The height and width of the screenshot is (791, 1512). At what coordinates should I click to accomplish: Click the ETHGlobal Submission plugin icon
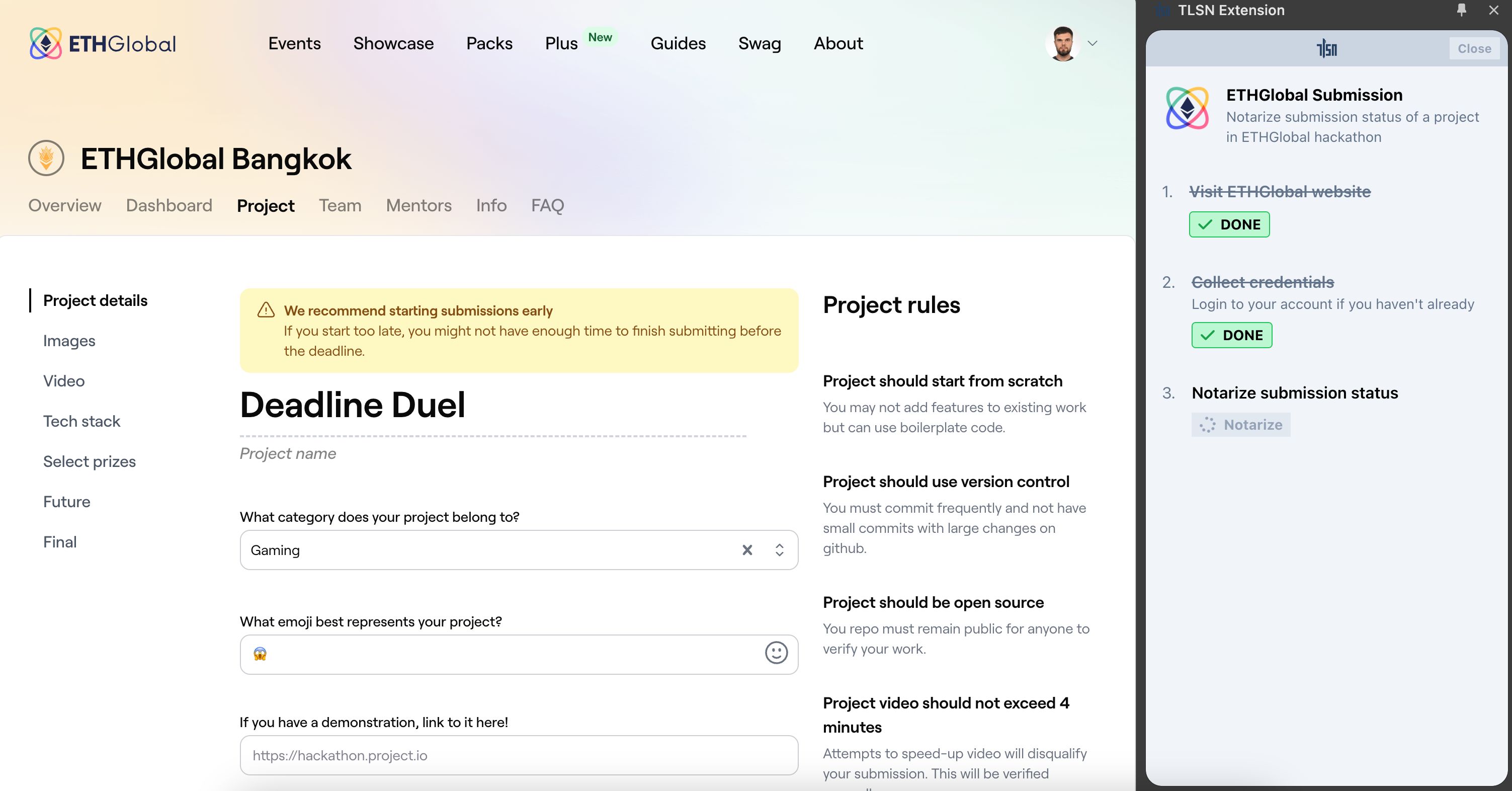click(x=1188, y=108)
